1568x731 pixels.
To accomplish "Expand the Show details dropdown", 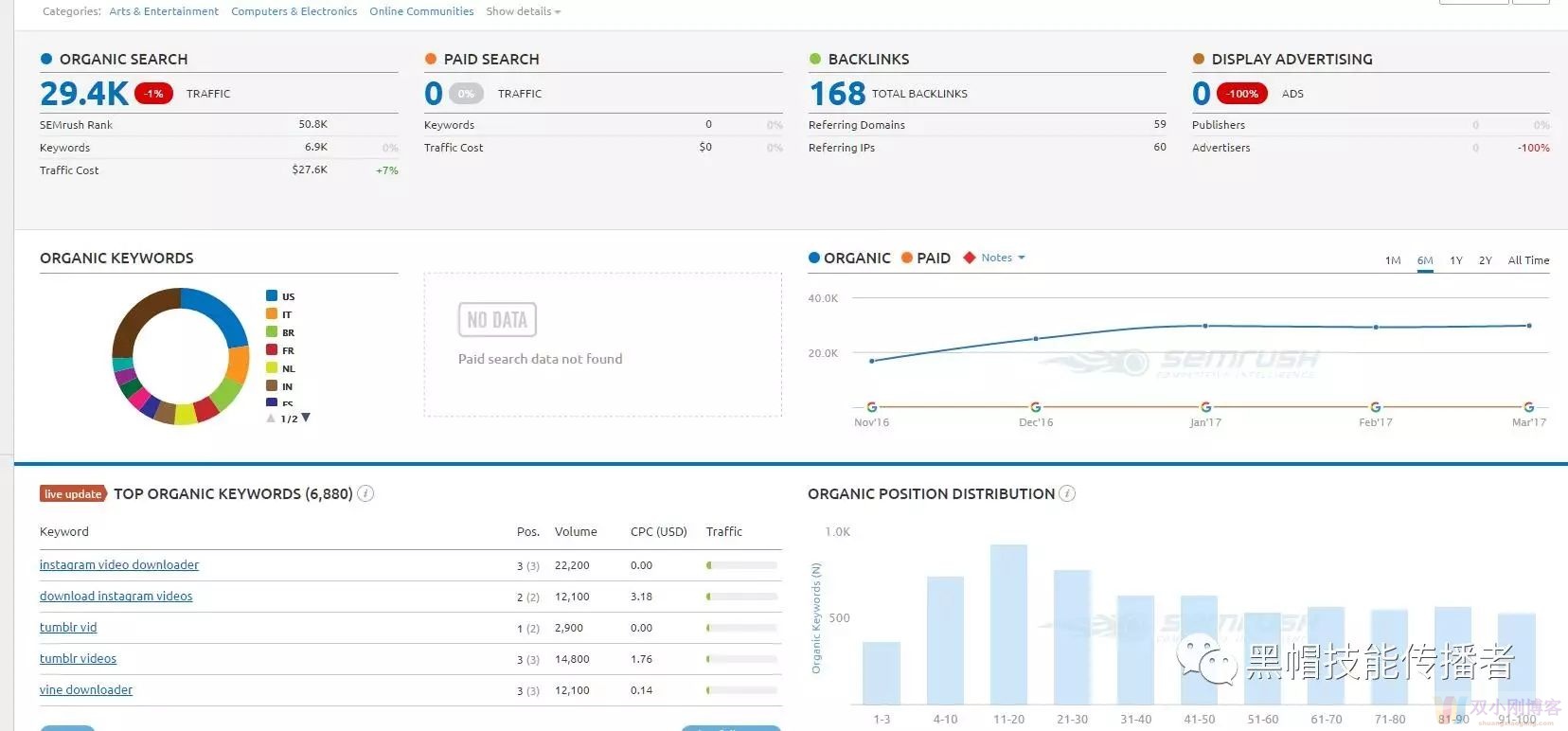I will click(523, 11).
